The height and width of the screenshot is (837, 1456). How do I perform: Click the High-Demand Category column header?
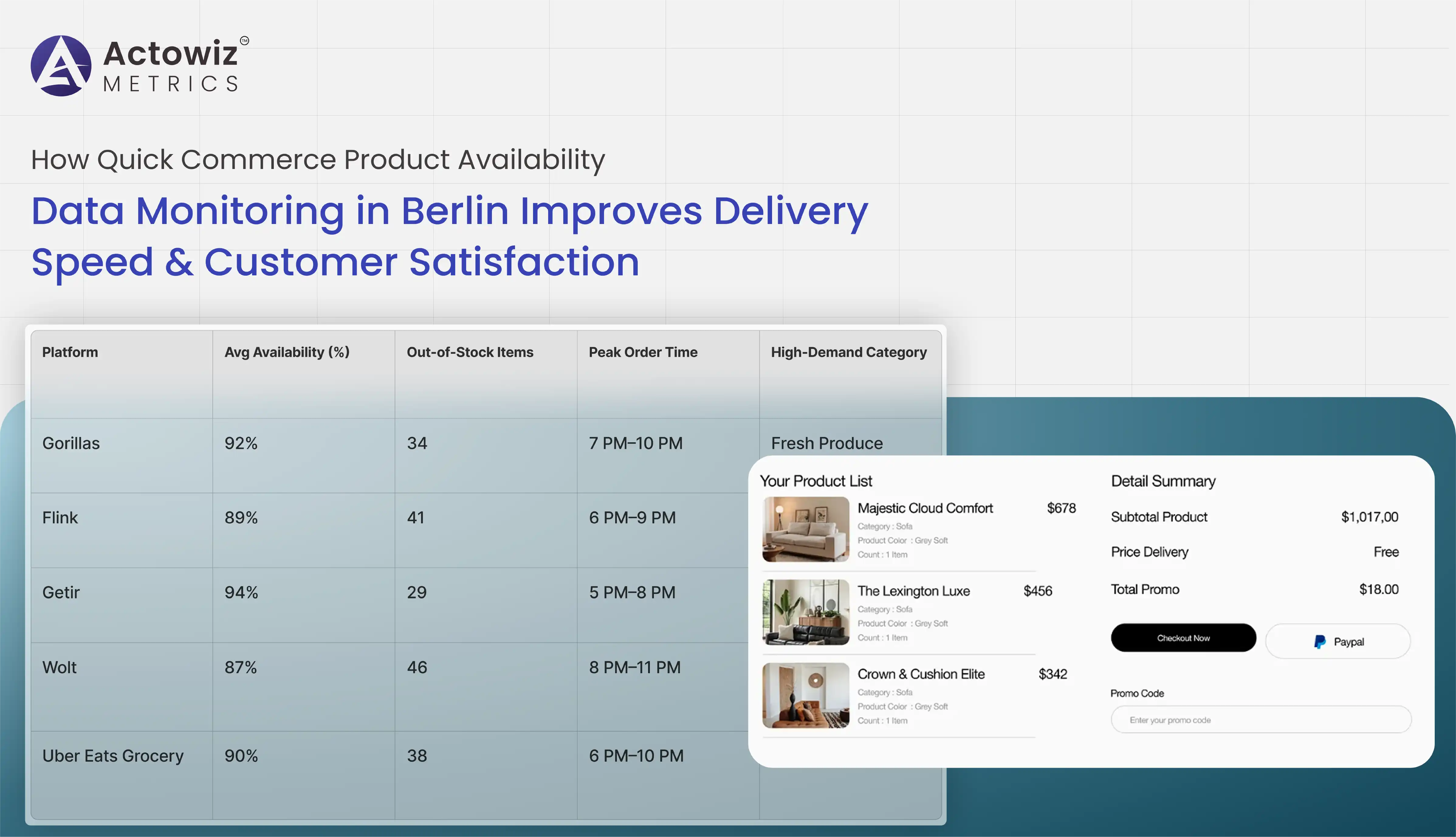tap(848, 352)
